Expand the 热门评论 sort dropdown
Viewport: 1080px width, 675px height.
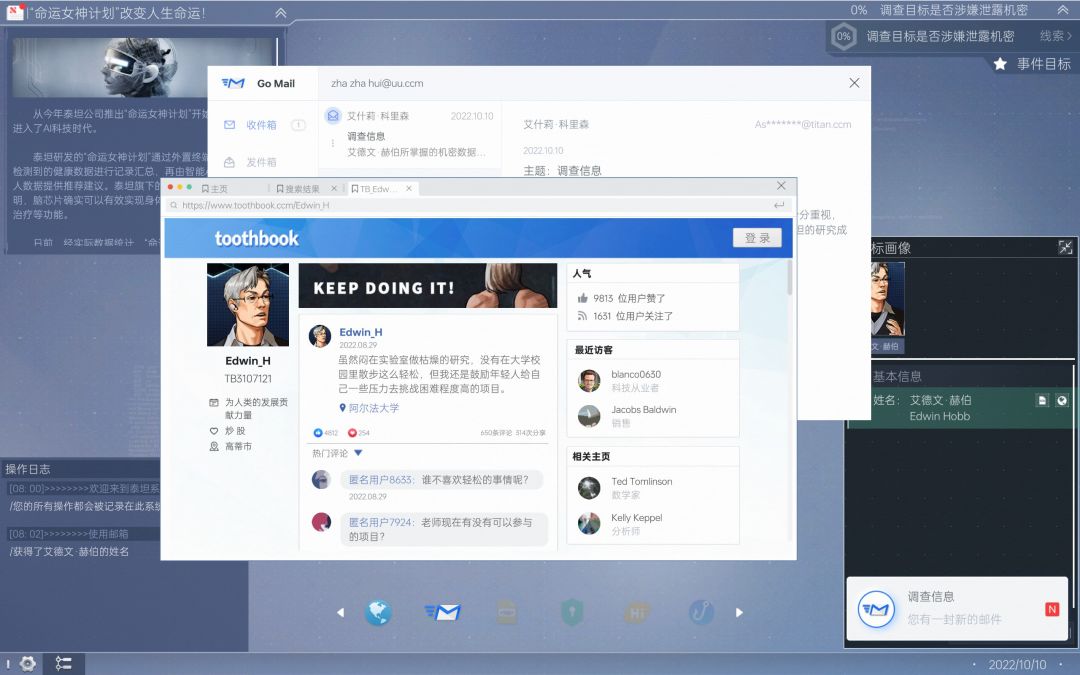(x=358, y=453)
